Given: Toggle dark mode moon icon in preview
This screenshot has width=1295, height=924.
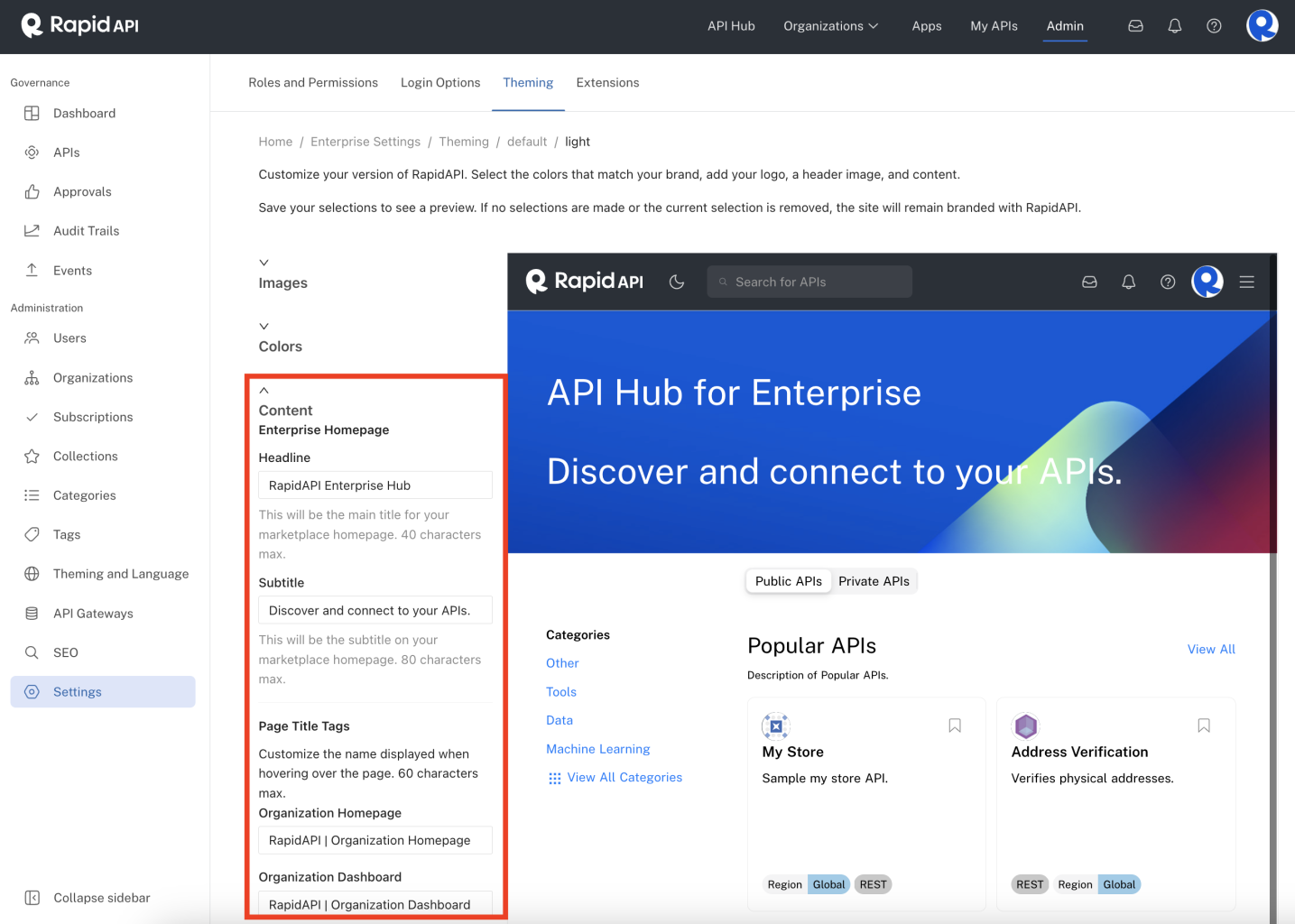Looking at the screenshot, I should [676, 282].
